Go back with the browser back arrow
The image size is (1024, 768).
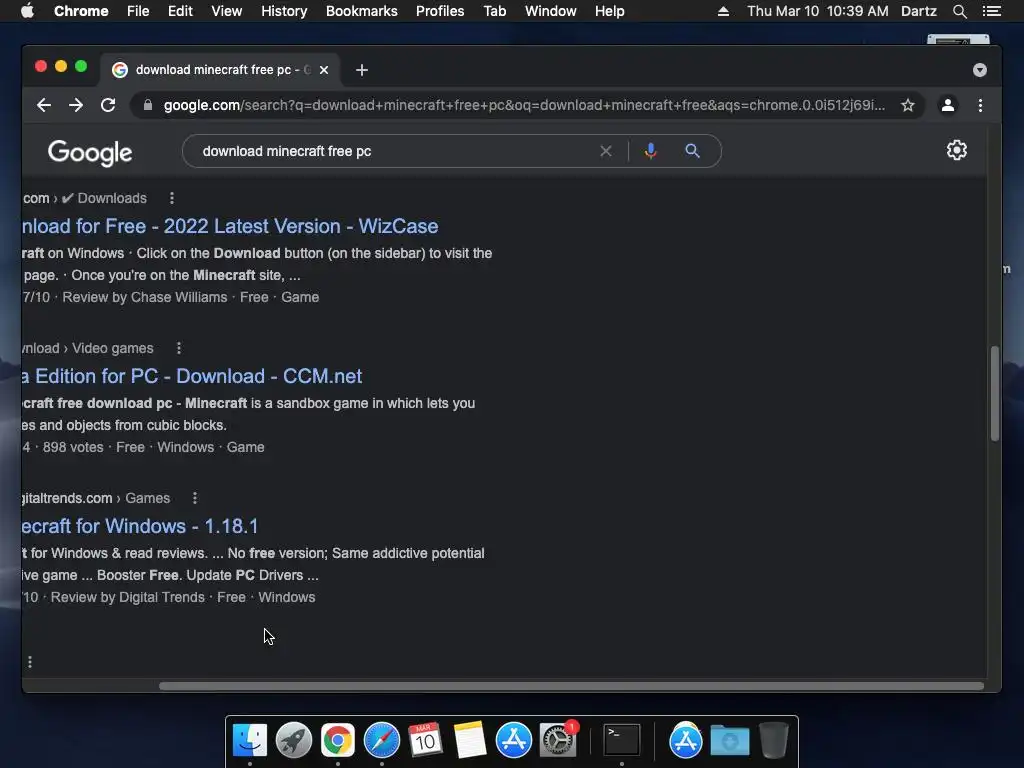pos(44,105)
